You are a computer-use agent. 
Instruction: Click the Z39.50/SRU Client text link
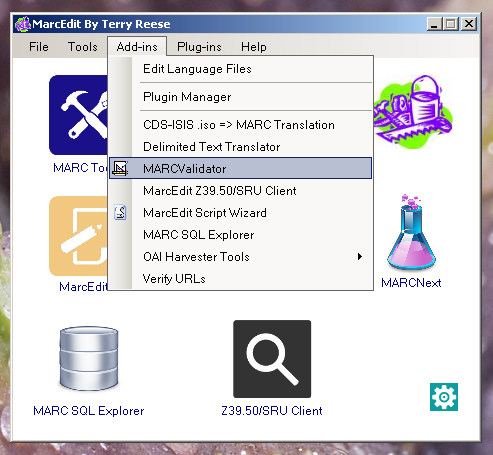(272, 411)
